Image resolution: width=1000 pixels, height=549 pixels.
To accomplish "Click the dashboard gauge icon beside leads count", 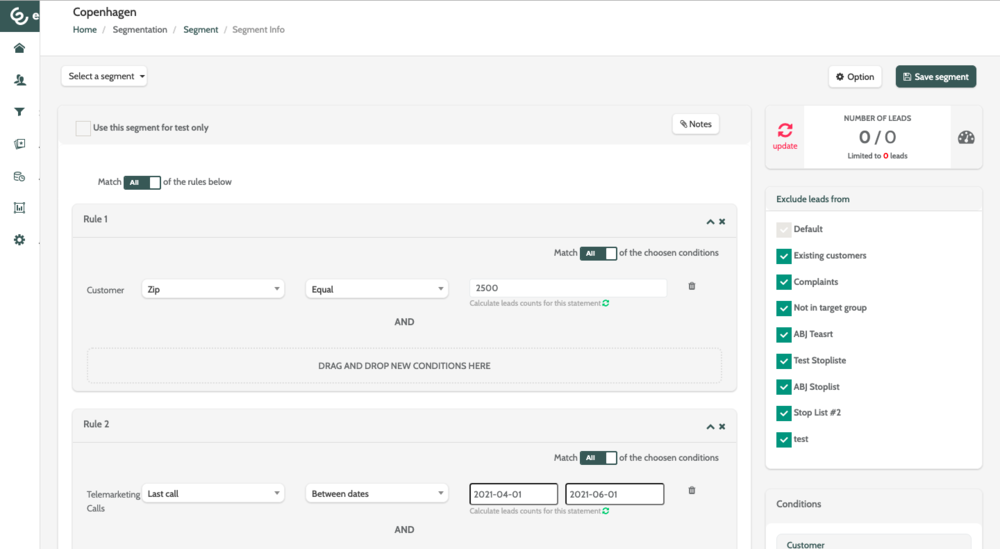I will click(x=966, y=138).
